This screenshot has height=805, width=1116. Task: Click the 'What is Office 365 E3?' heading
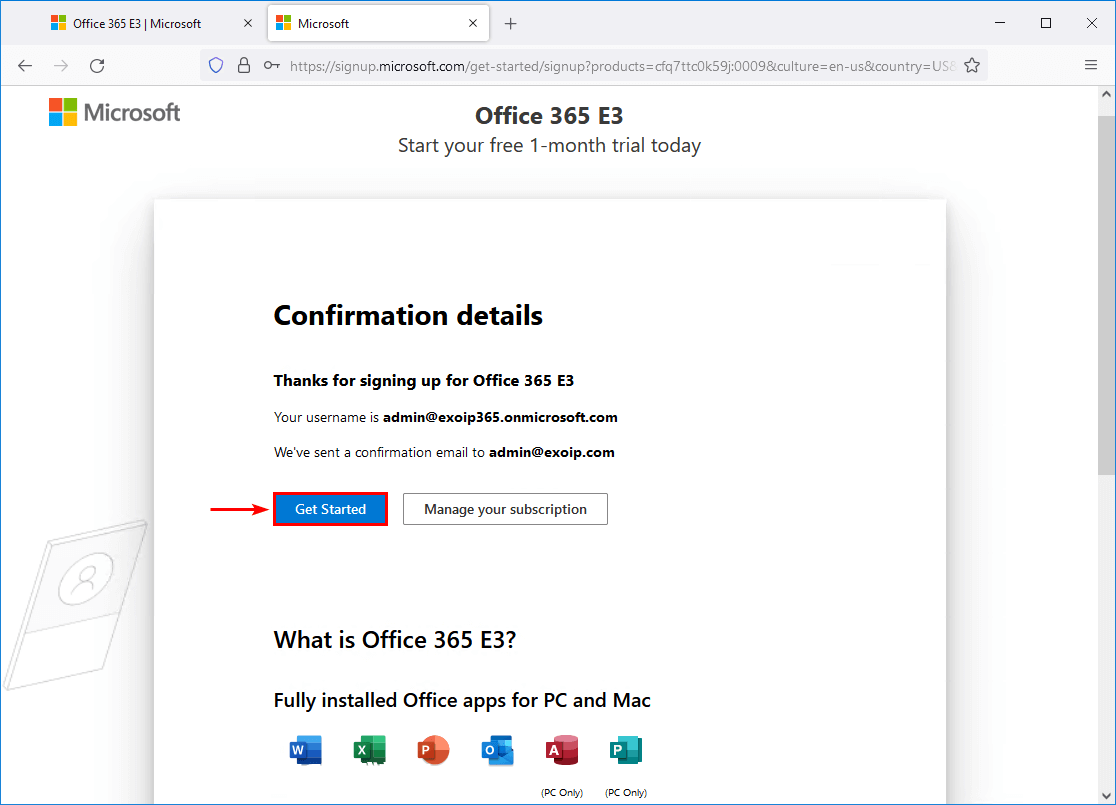(395, 640)
